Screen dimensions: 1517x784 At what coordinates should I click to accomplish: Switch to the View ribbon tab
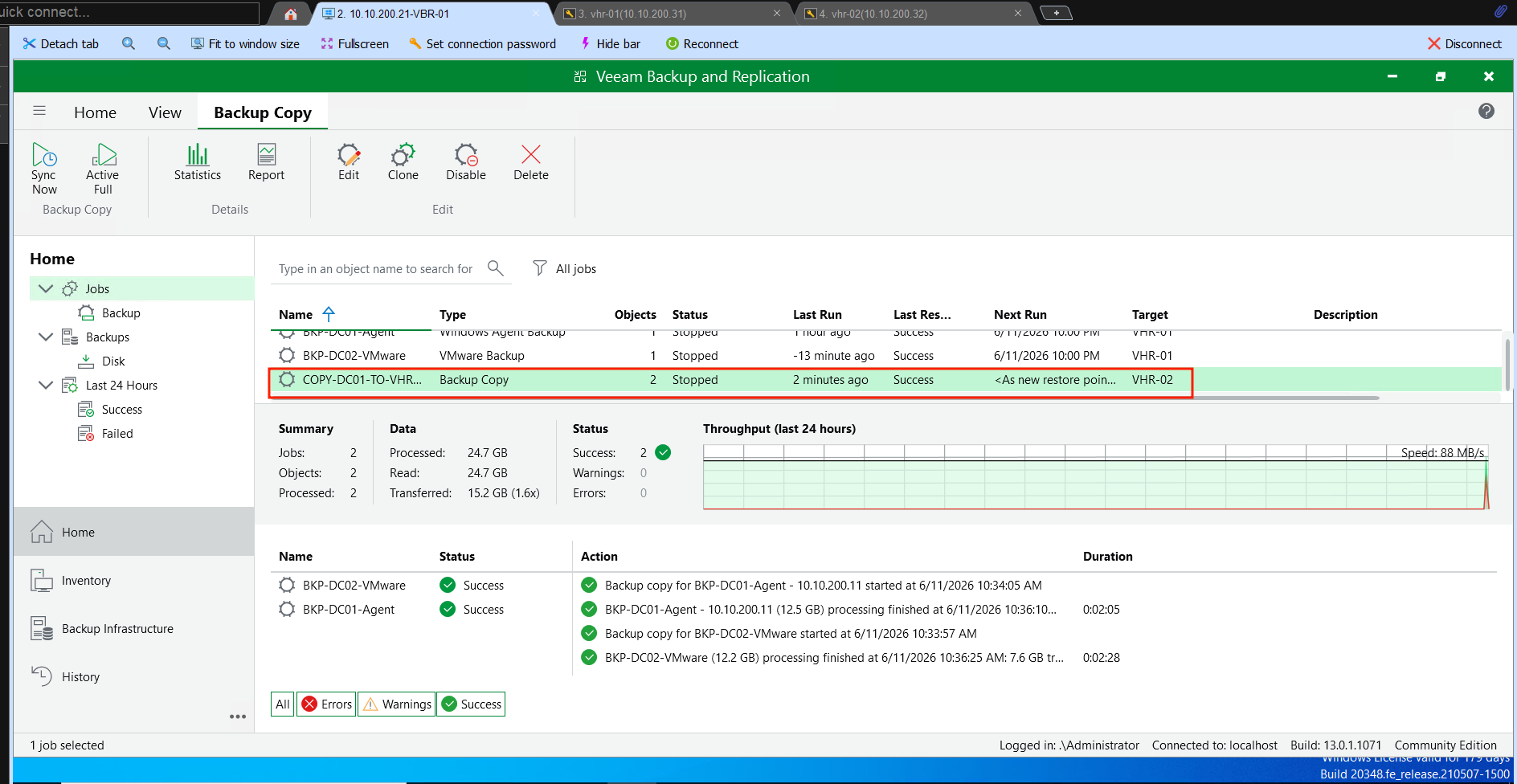pos(165,112)
